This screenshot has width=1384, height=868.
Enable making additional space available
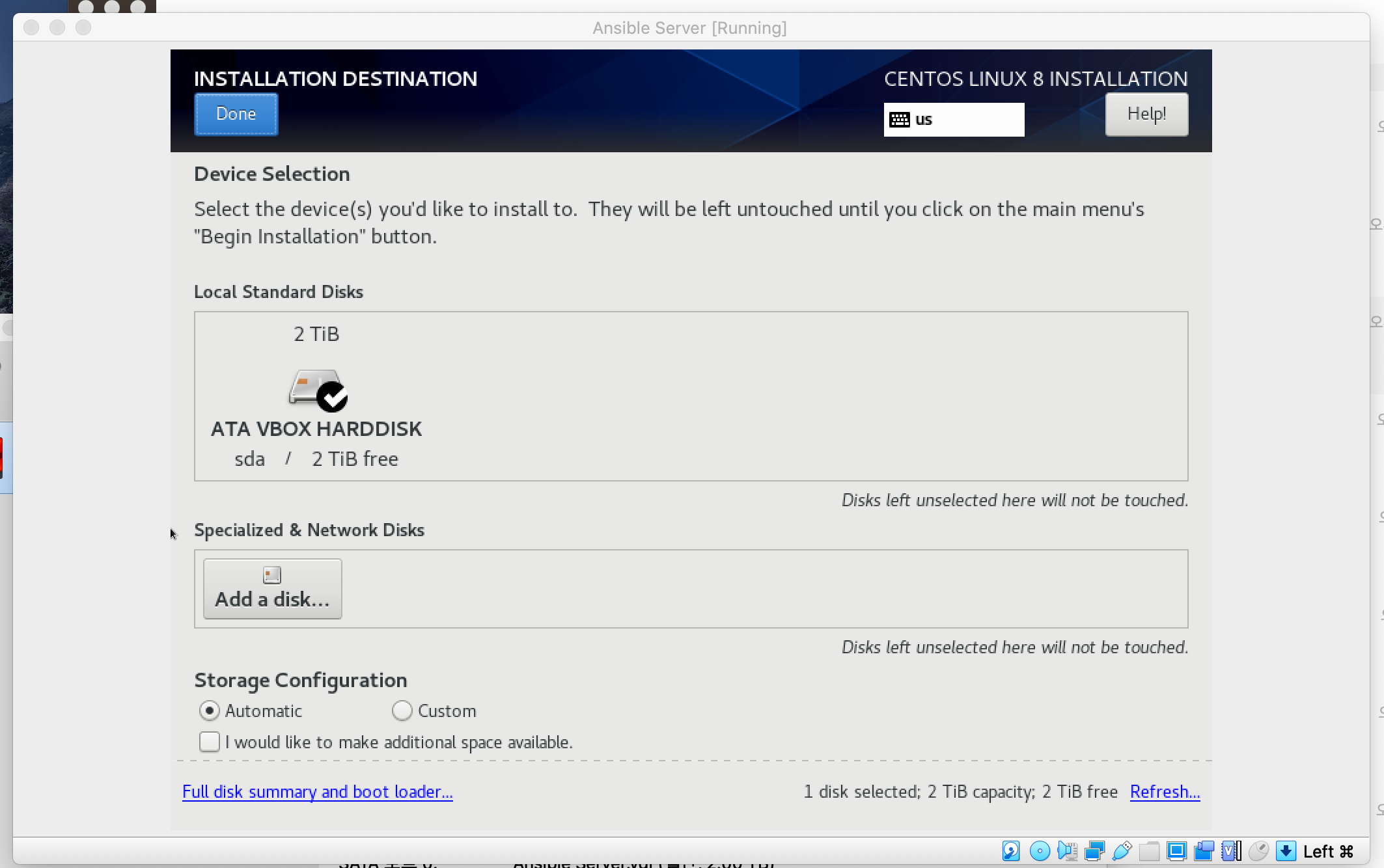210,742
